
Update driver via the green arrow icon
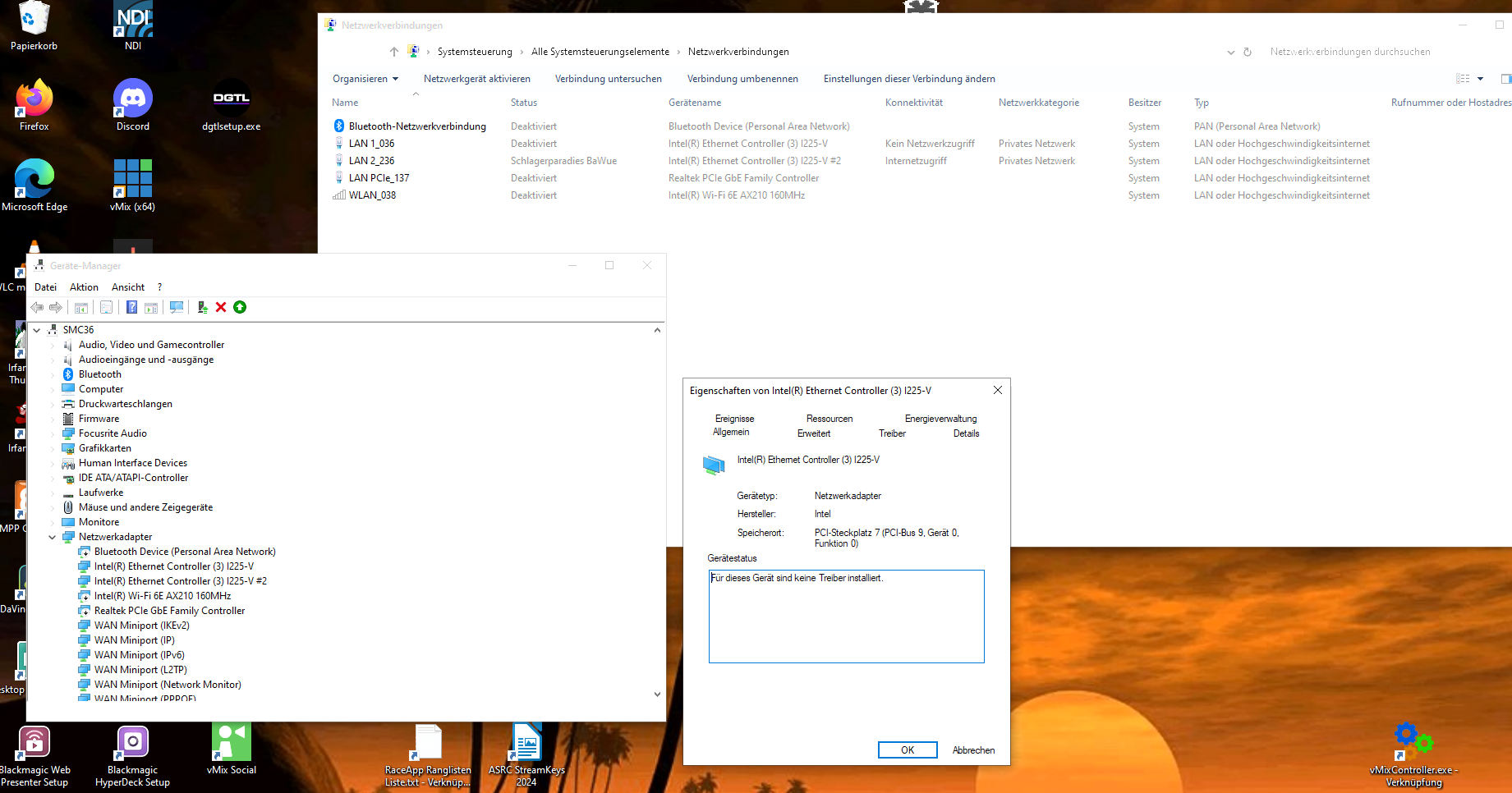click(x=240, y=307)
